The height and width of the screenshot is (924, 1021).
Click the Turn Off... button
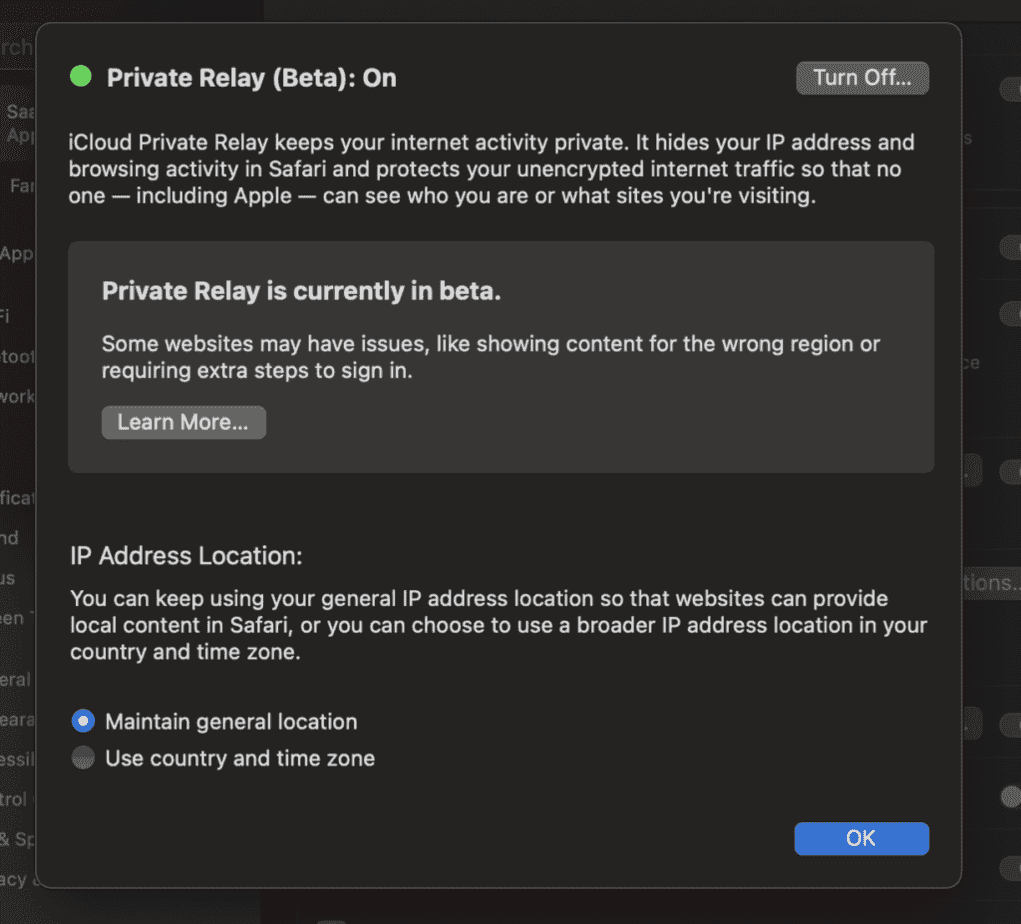[x=862, y=78]
